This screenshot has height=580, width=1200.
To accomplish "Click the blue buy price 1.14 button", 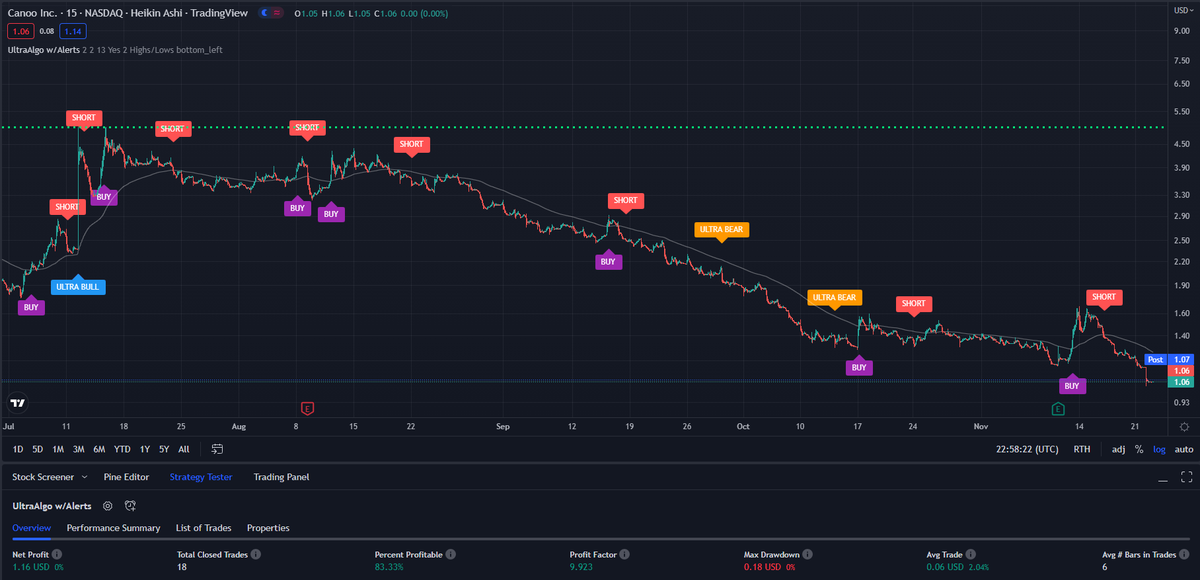I will (74, 31).
